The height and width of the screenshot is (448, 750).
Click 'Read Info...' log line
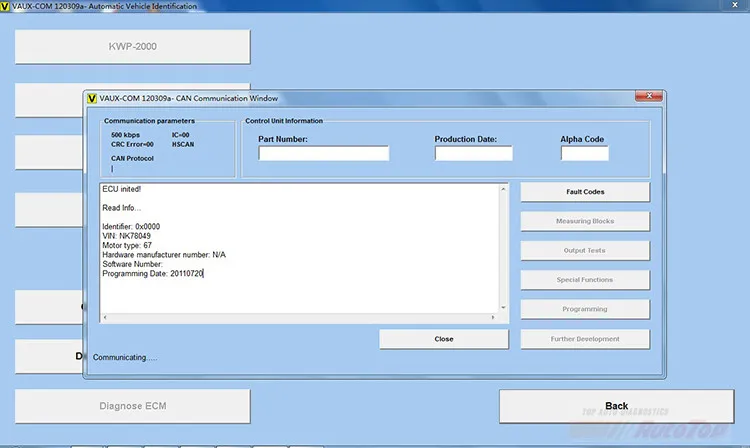point(121,208)
